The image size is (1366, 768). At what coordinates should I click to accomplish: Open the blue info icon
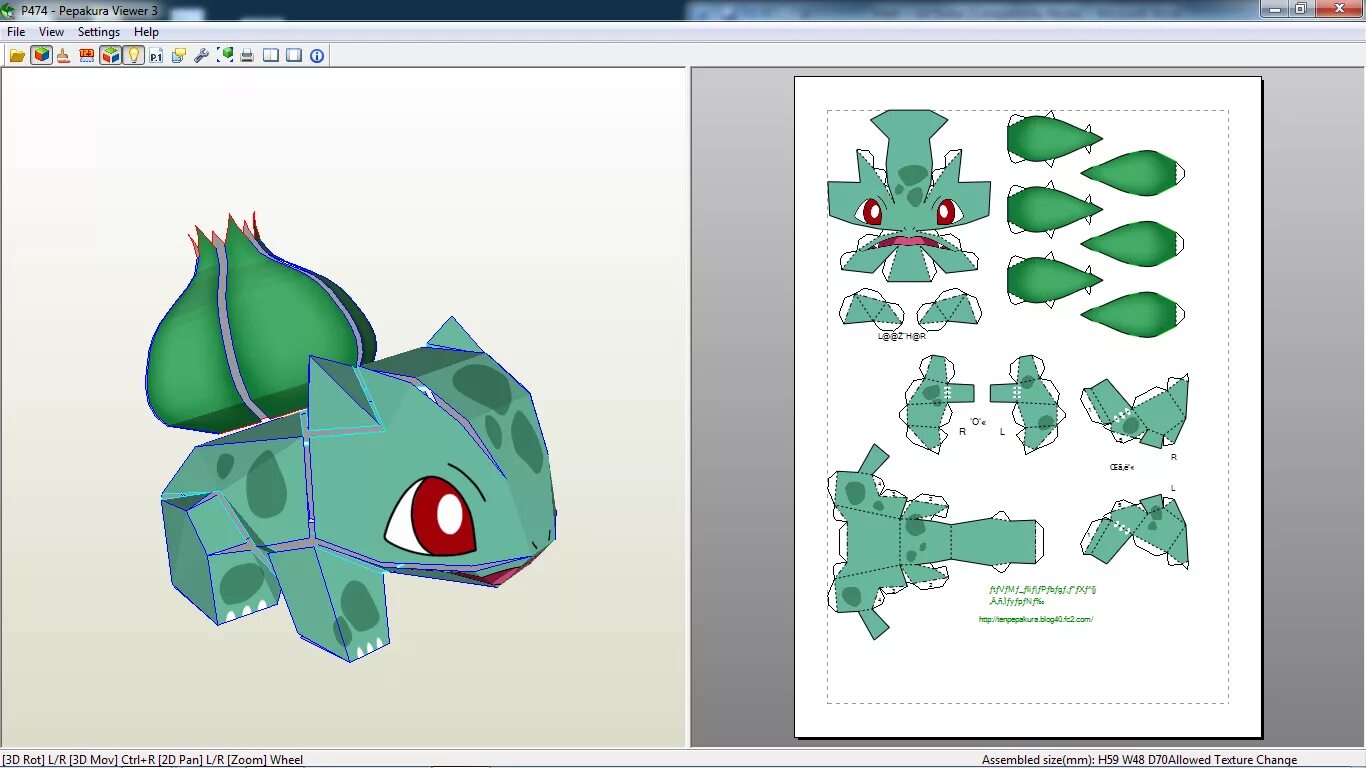[x=317, y=56]
